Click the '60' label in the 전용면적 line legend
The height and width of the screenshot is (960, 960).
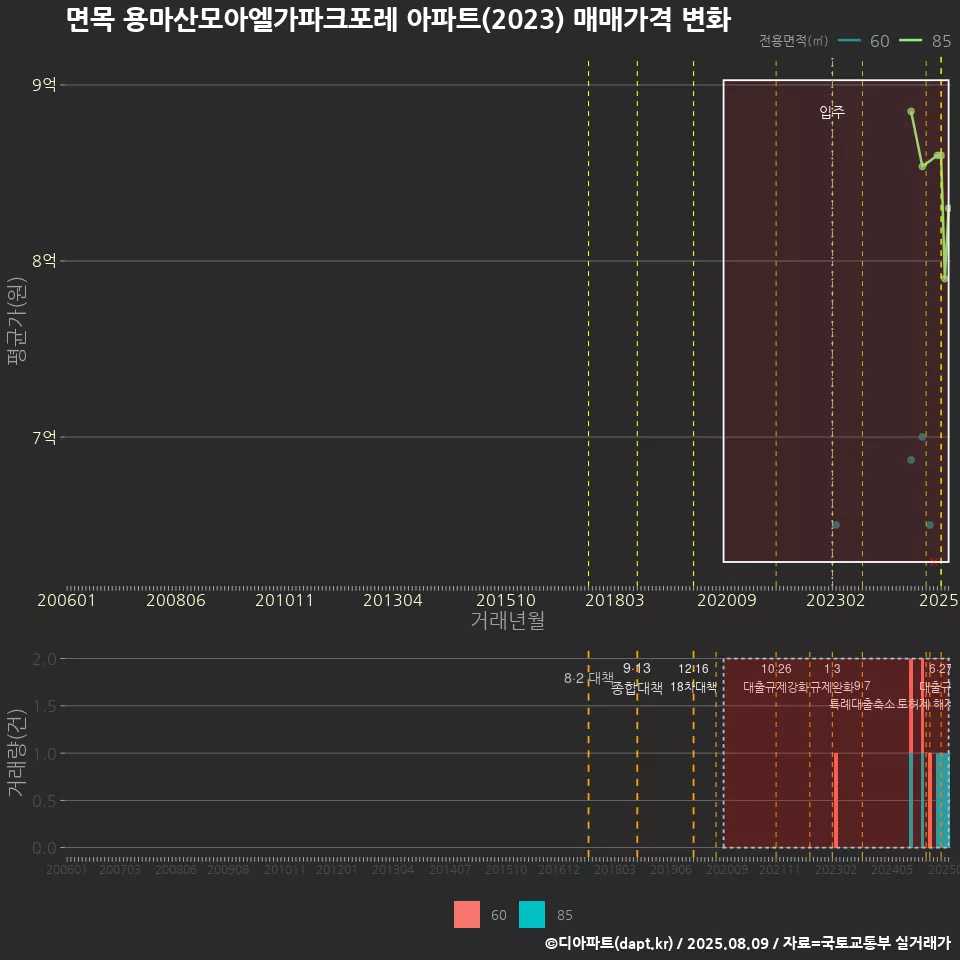pyautogui.click(x=879, y=41)
